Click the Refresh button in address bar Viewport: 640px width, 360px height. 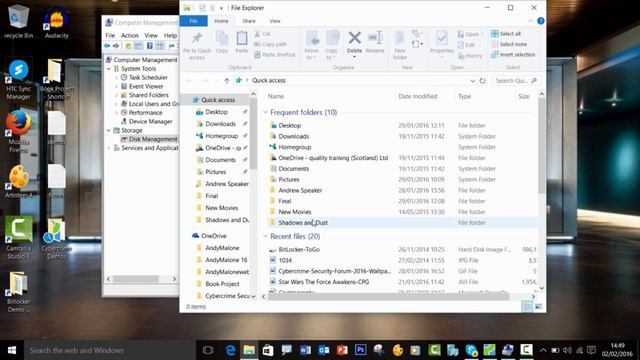[x=482, y=81]
